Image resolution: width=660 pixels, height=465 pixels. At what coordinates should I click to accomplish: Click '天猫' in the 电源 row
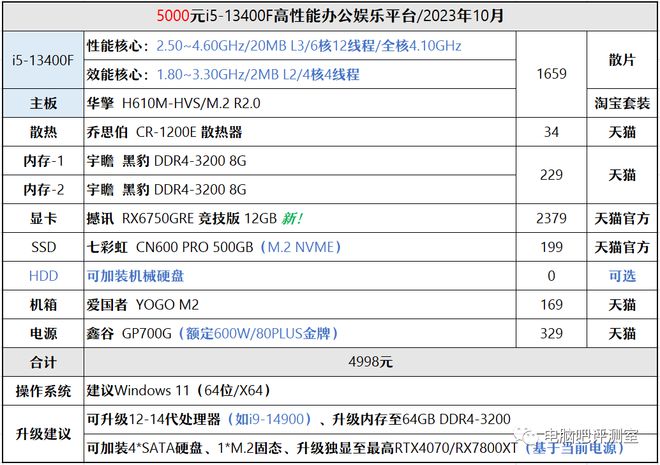tap(622, 333)
